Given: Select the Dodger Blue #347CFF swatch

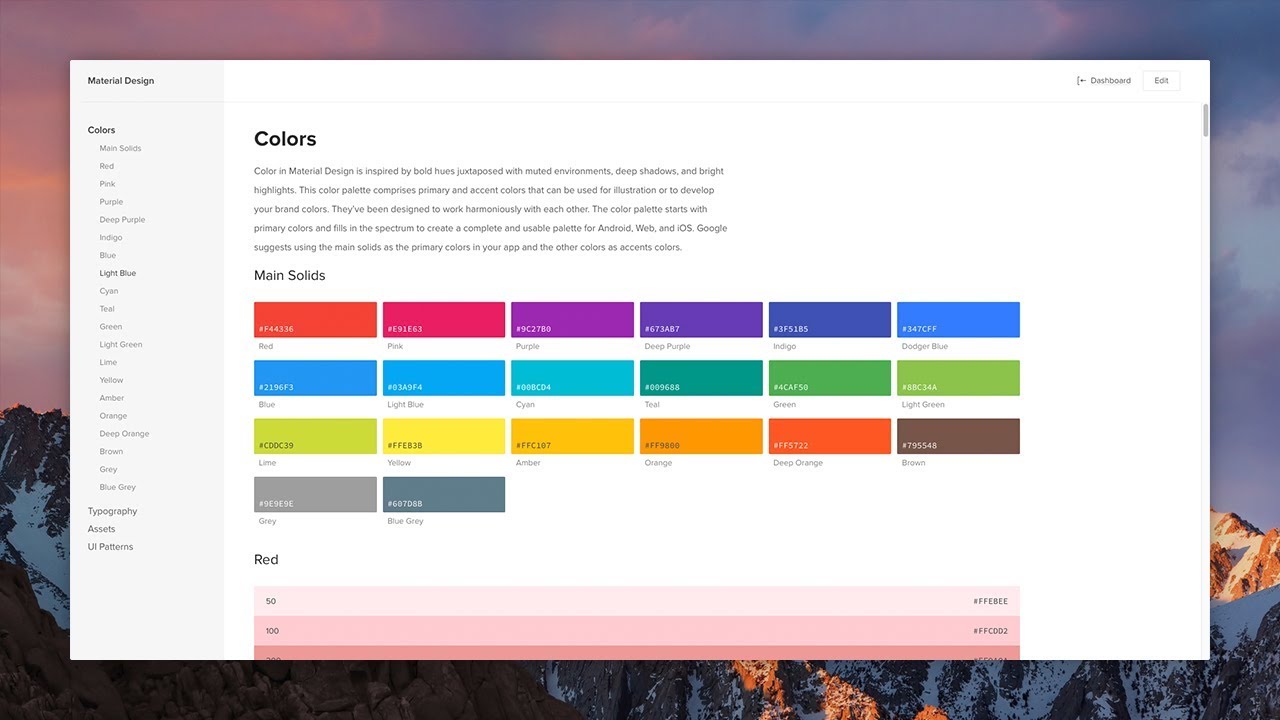Looking at the screenshot, I should 958,320.
